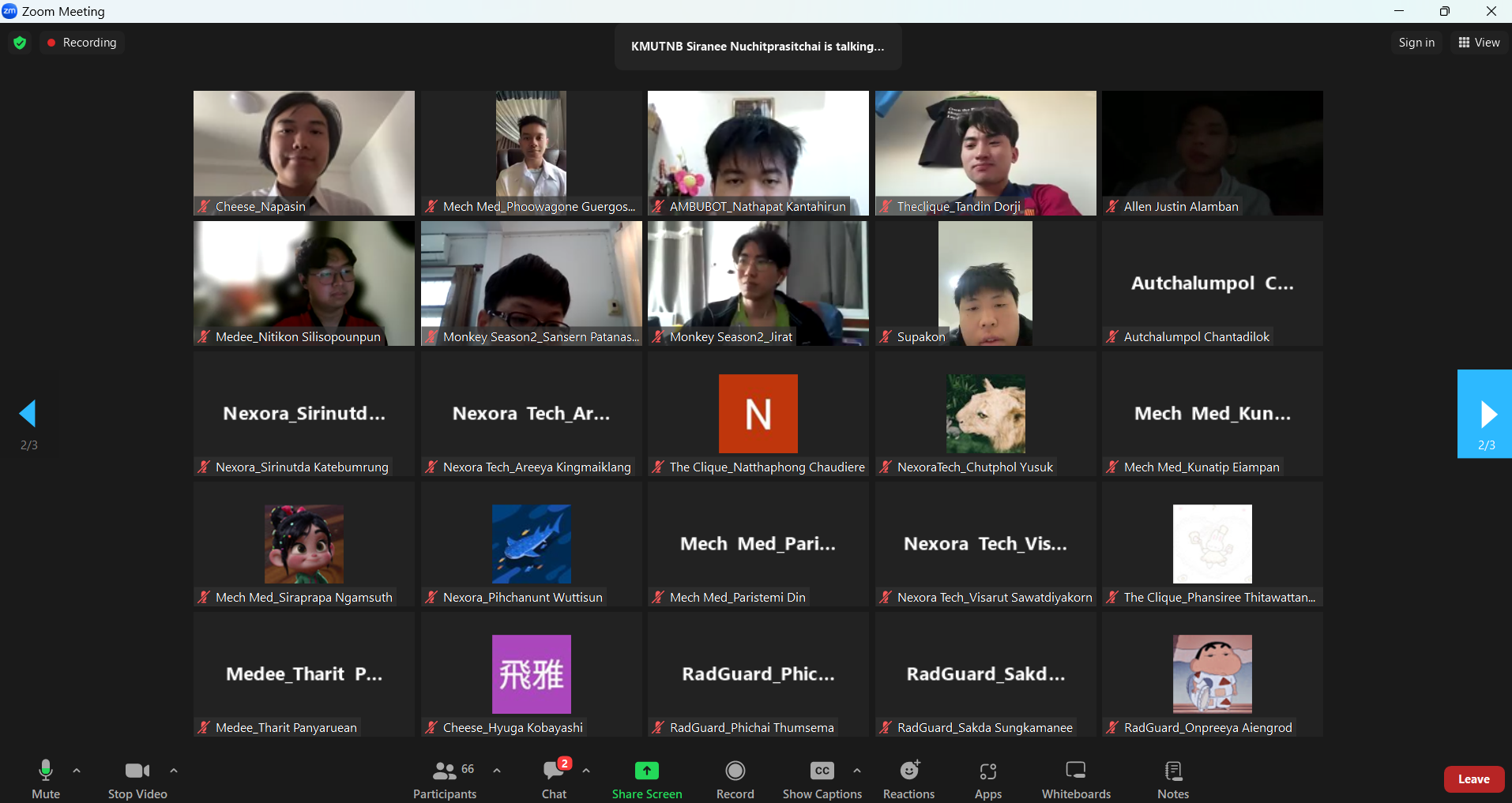
Task: Click the Share Screen button
Action: pos(647,779)
